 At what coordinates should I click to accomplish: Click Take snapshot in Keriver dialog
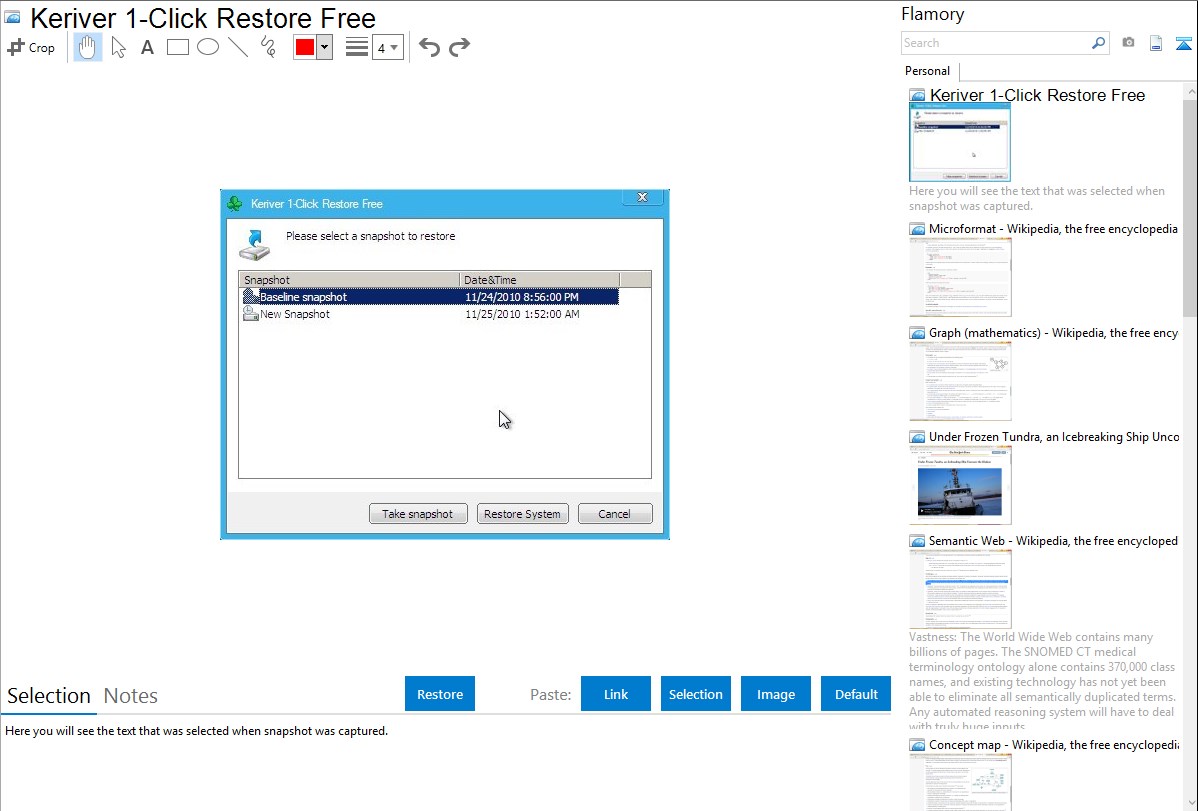417,514
